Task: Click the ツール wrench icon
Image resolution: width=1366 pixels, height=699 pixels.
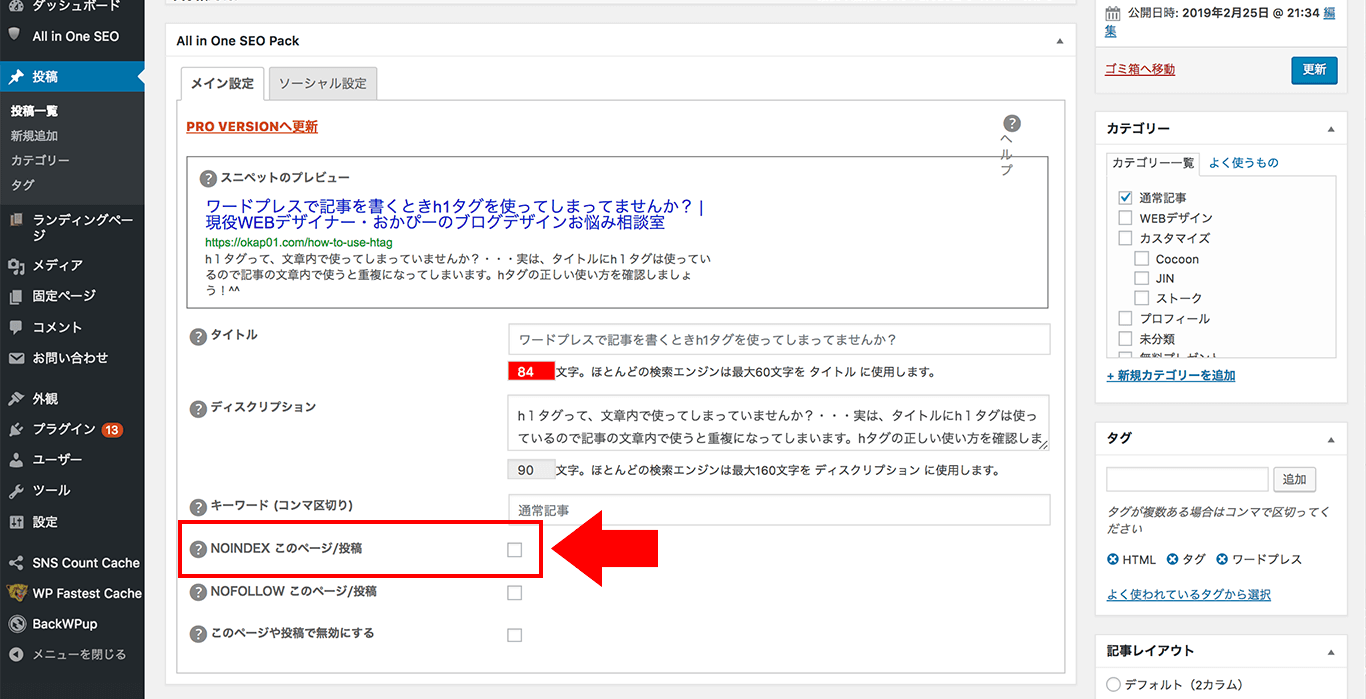Action: click(16, 491)
